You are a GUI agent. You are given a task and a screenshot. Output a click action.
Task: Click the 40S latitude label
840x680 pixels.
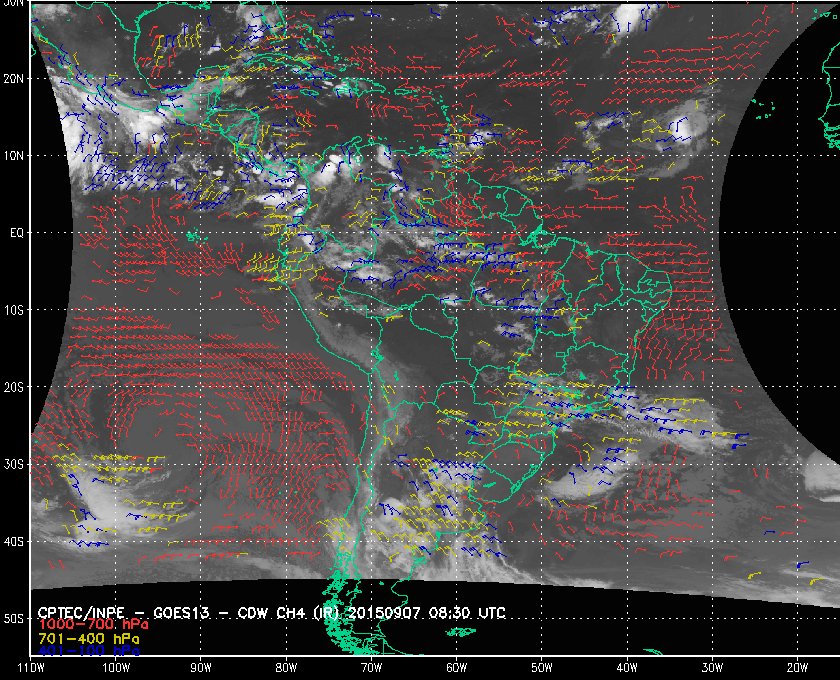14,542
